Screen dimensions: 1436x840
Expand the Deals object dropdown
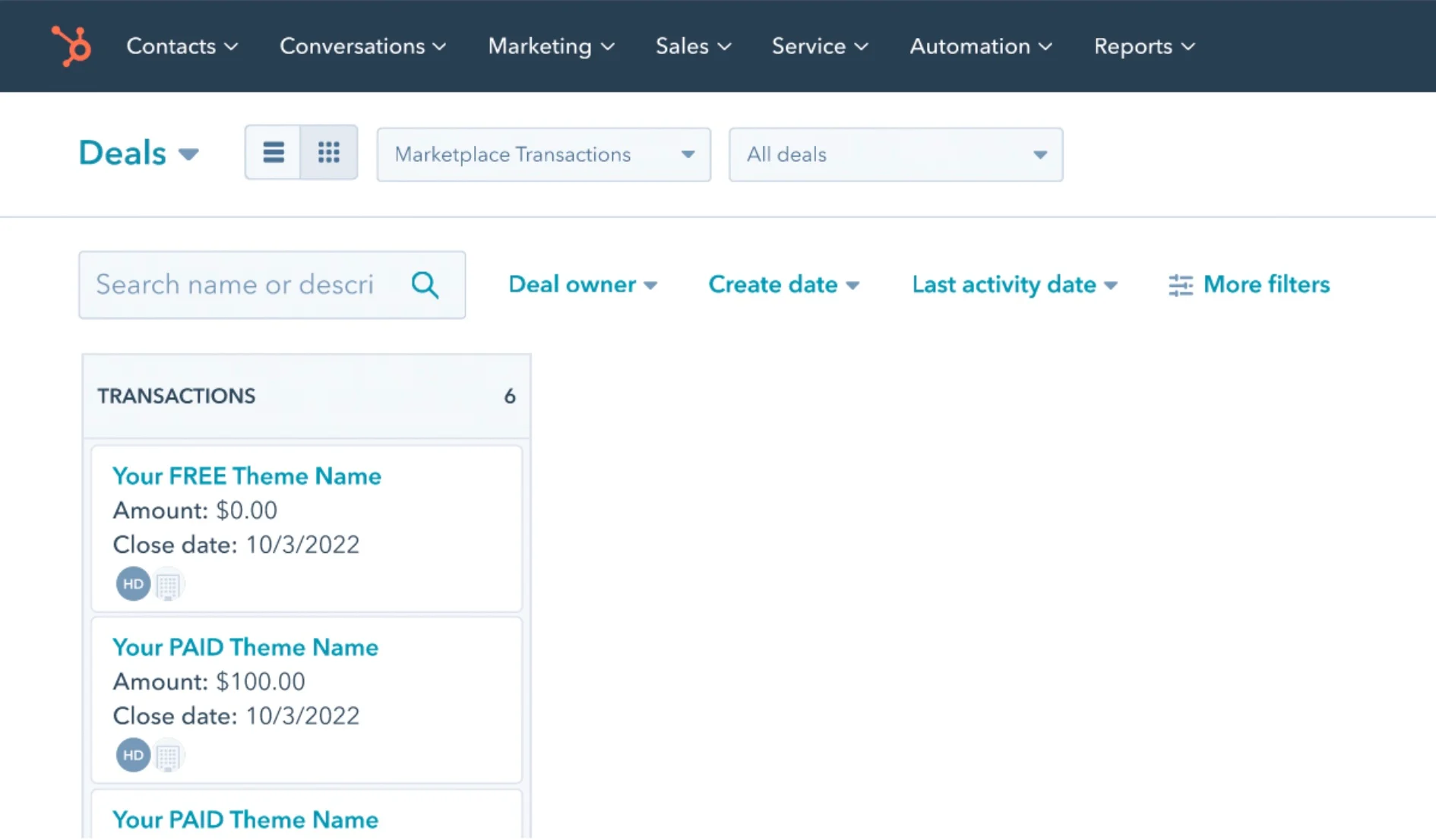tap(139, 153)
